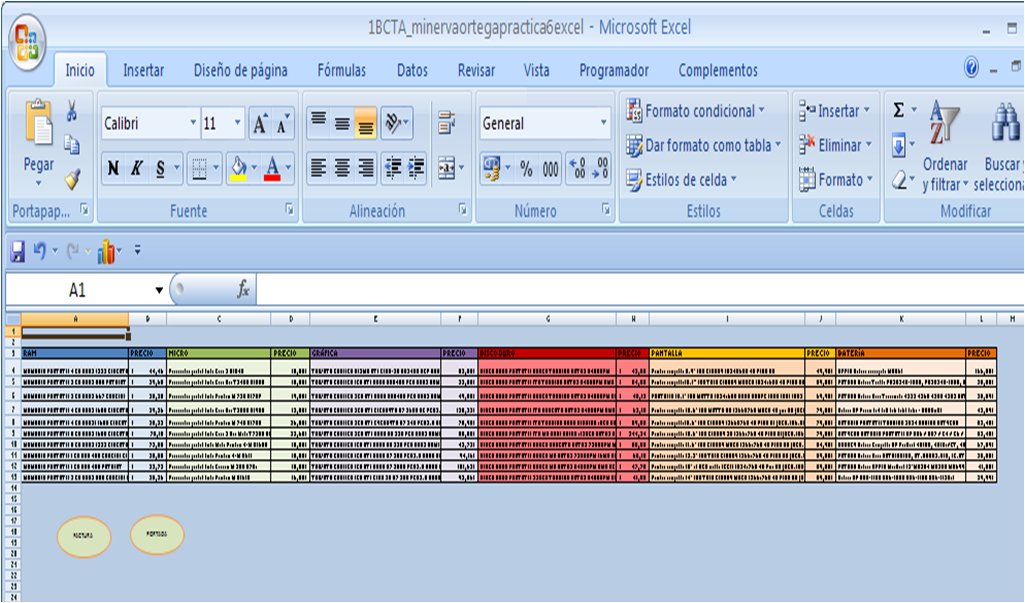Switch to Fórmulas tab
The width and height of the screenshot is (1025, 603).
click(x=342, y=70)
